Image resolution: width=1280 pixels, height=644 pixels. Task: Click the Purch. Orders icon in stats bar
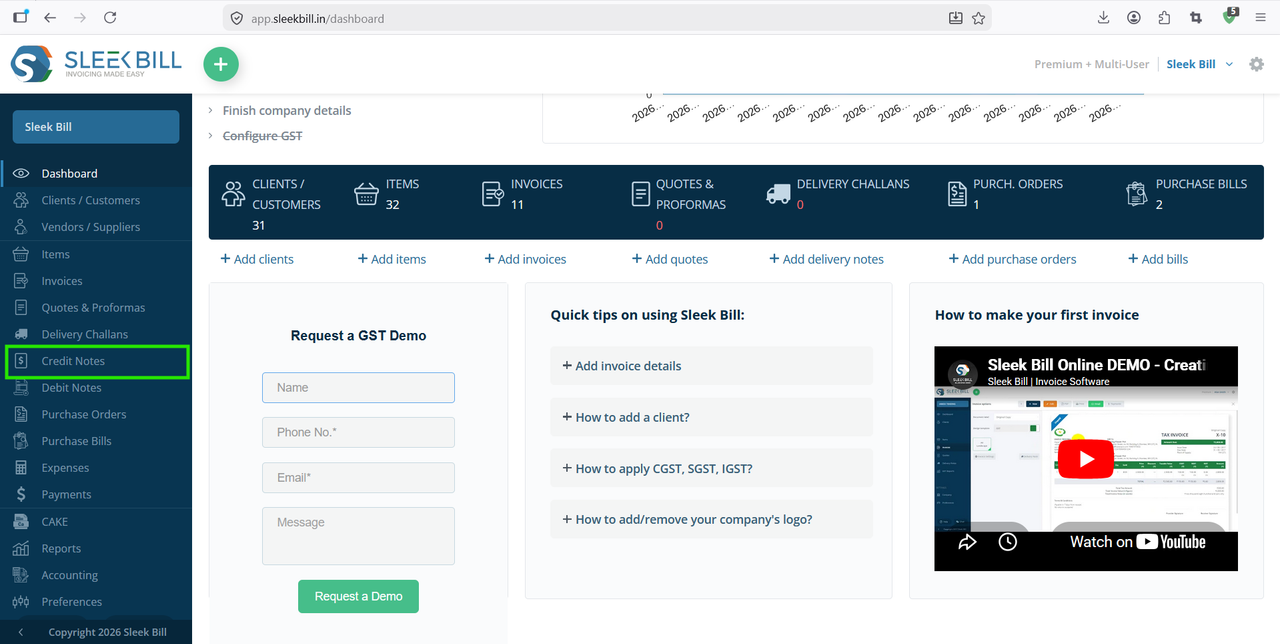[957, 194]
